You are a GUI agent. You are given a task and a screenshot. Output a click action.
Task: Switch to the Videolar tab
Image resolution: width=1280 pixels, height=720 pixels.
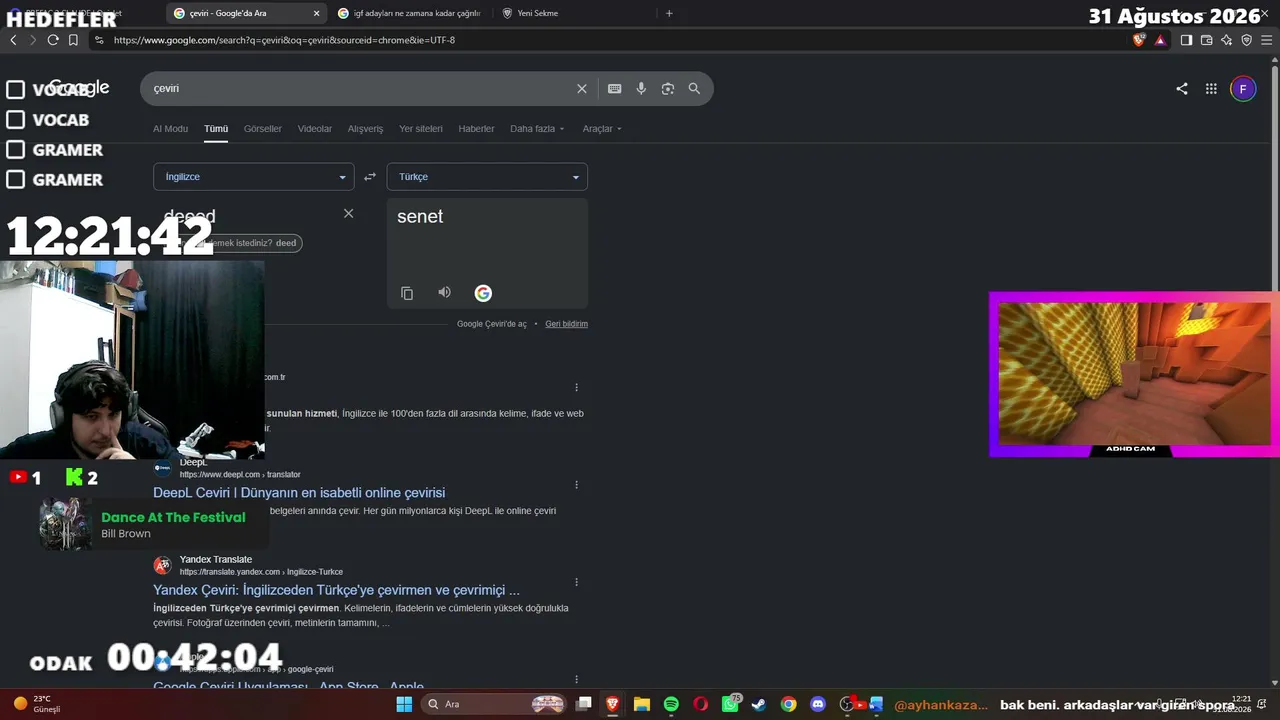coord(315,129)
